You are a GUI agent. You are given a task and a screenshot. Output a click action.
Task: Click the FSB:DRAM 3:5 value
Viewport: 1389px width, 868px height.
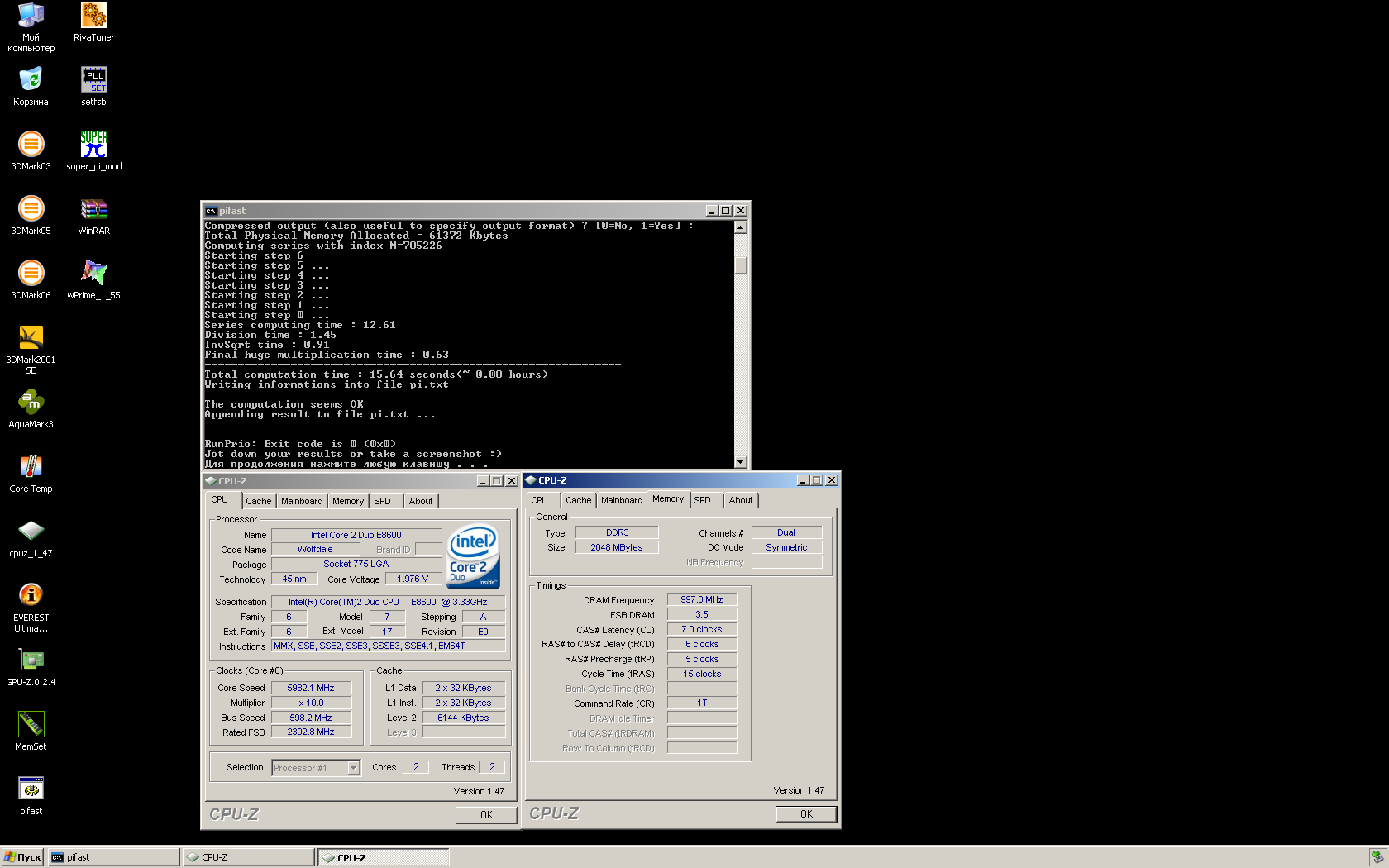pos(702,614)
